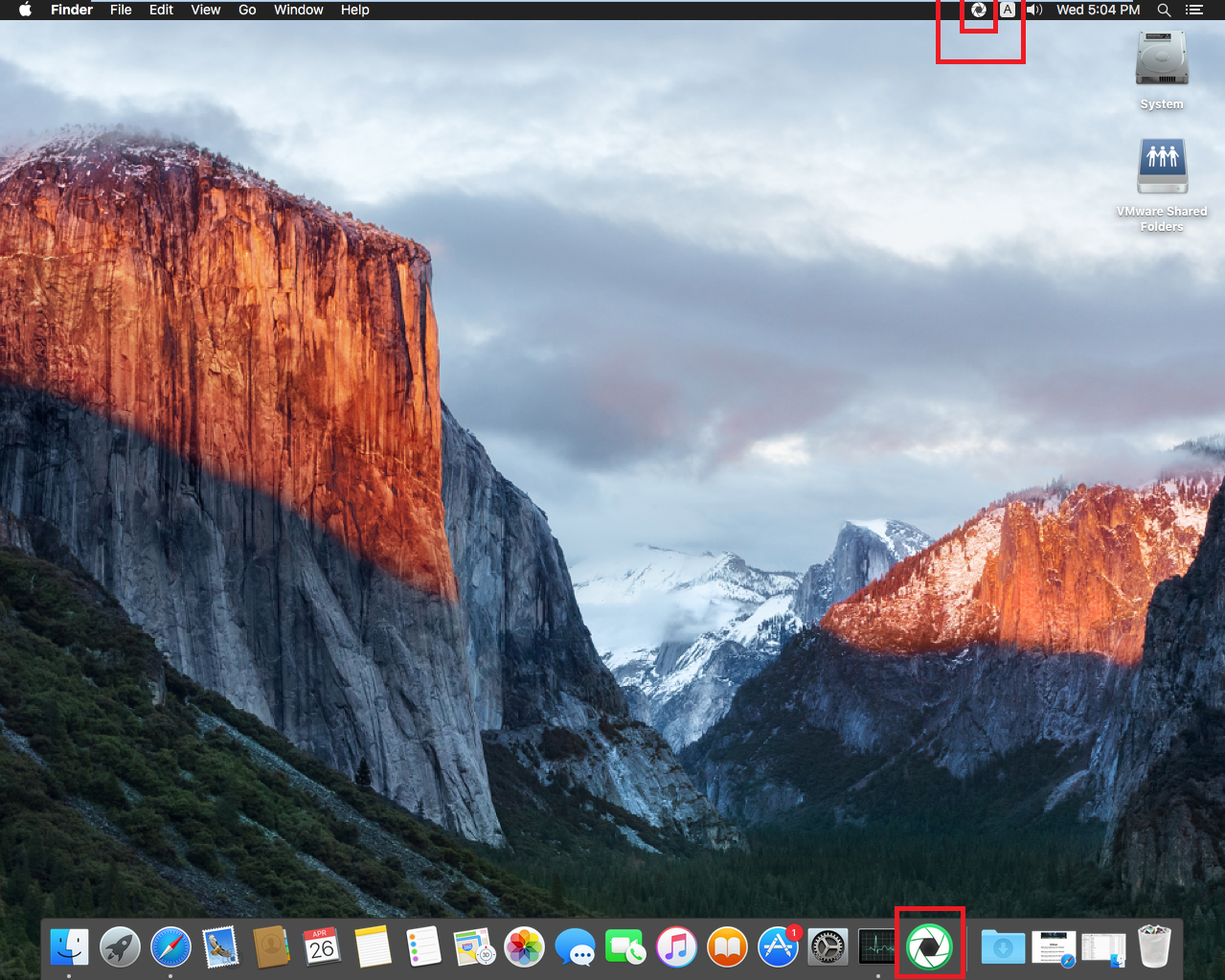Open iBooks orange book icon
1225x980 pixels.
click(x=728, y=947)
